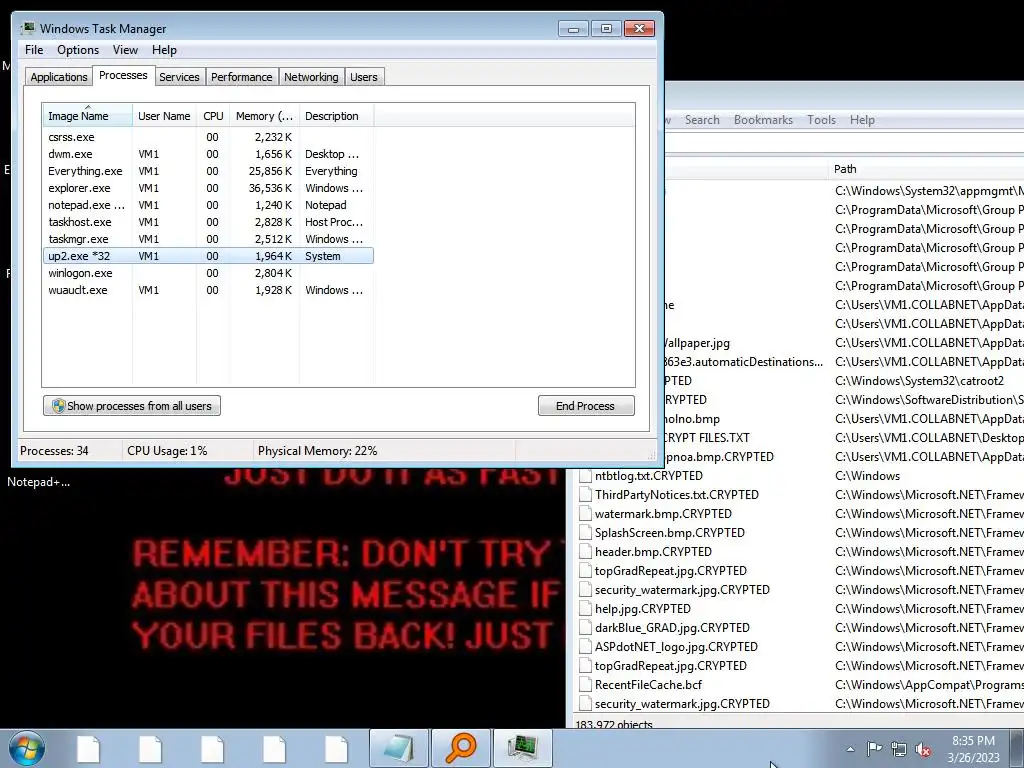Show hidden tray icons arrow
Screen dimensions: 1024x768
(x=850, y=749)
